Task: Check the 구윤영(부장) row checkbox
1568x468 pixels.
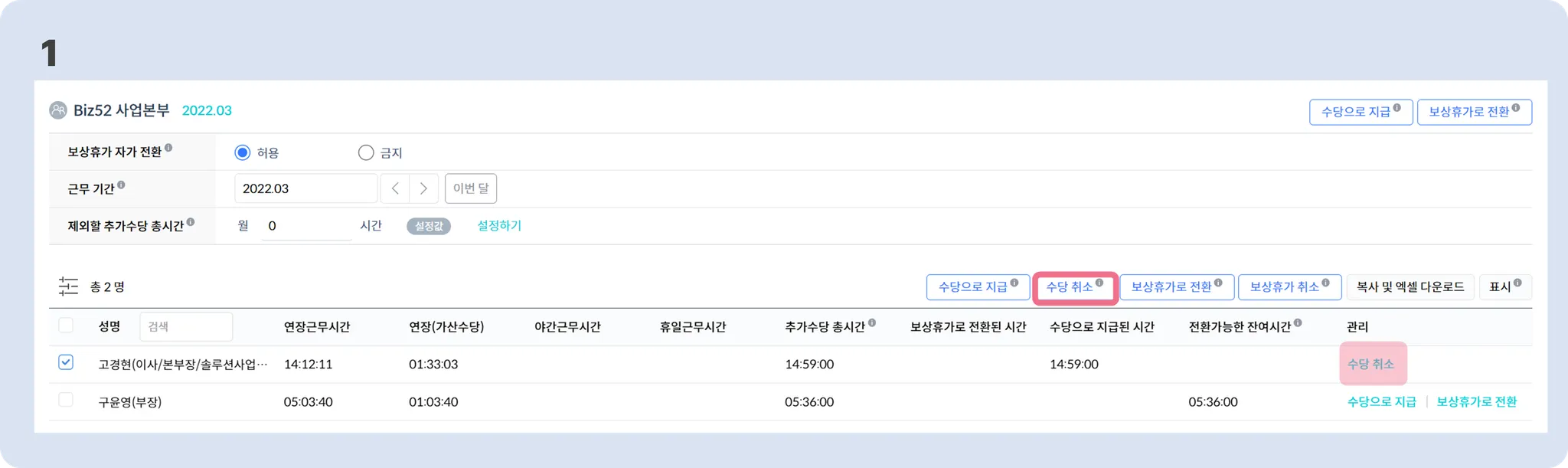Action: (66, 400)
